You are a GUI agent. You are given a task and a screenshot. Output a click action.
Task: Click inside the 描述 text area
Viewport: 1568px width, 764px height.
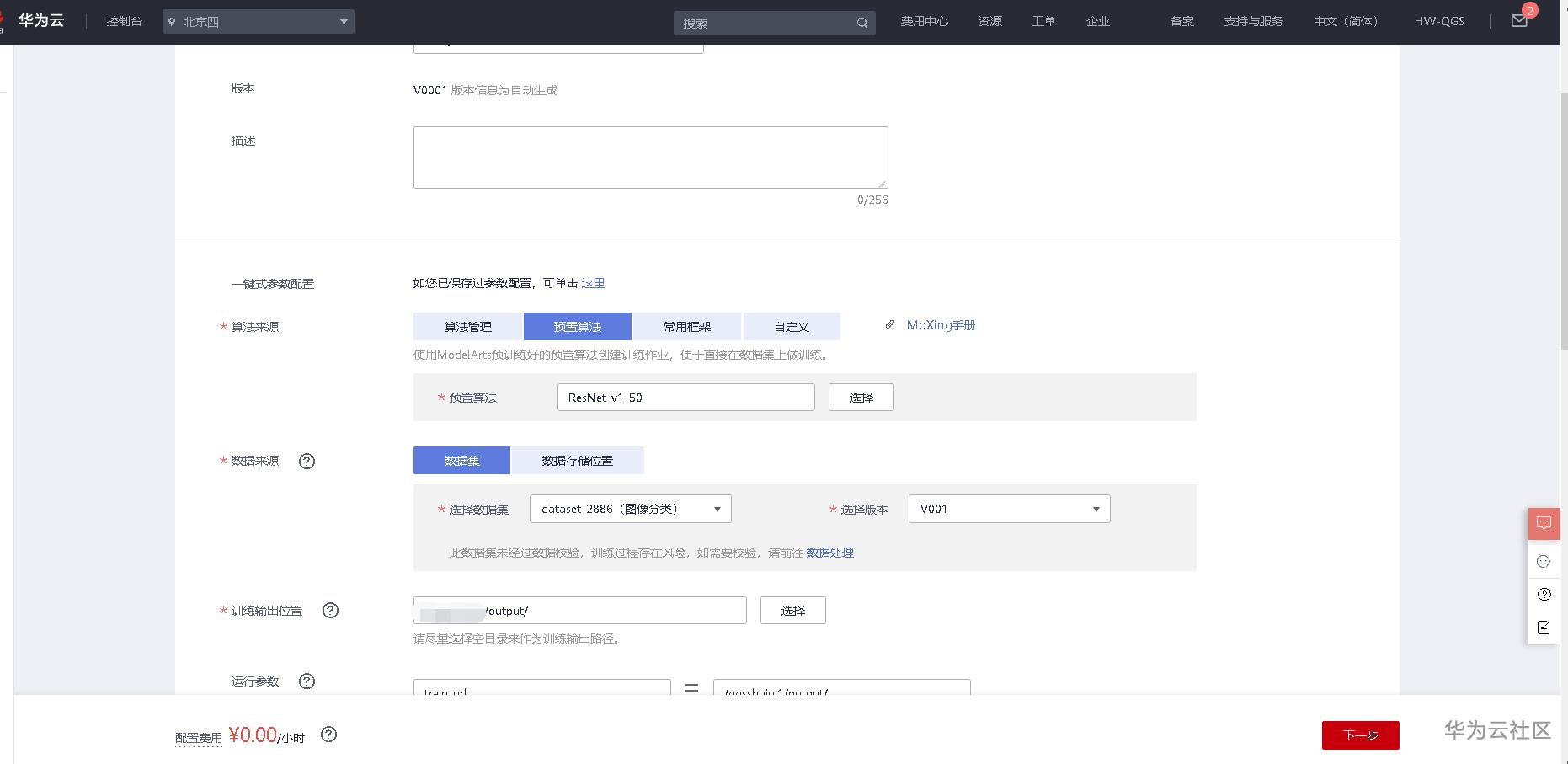tap(650, 157)
